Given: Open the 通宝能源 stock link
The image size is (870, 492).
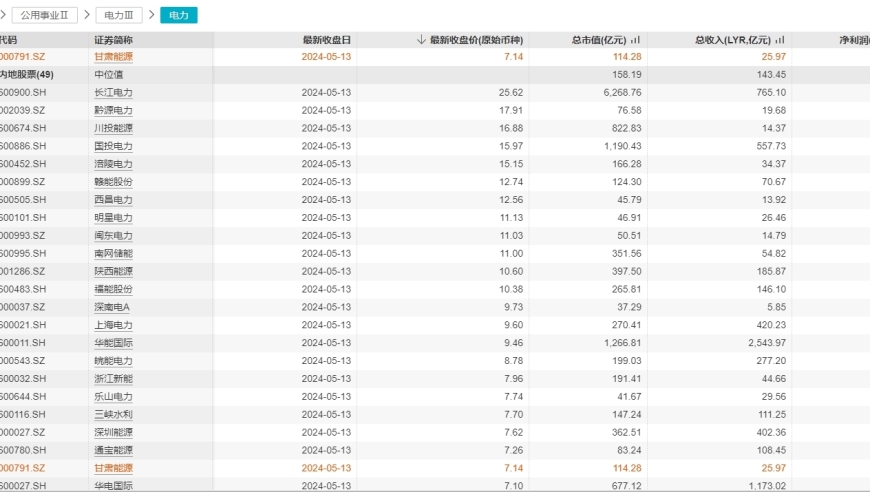Looking at the screenshot, I should pyautogui.click(x=113, y=450).
